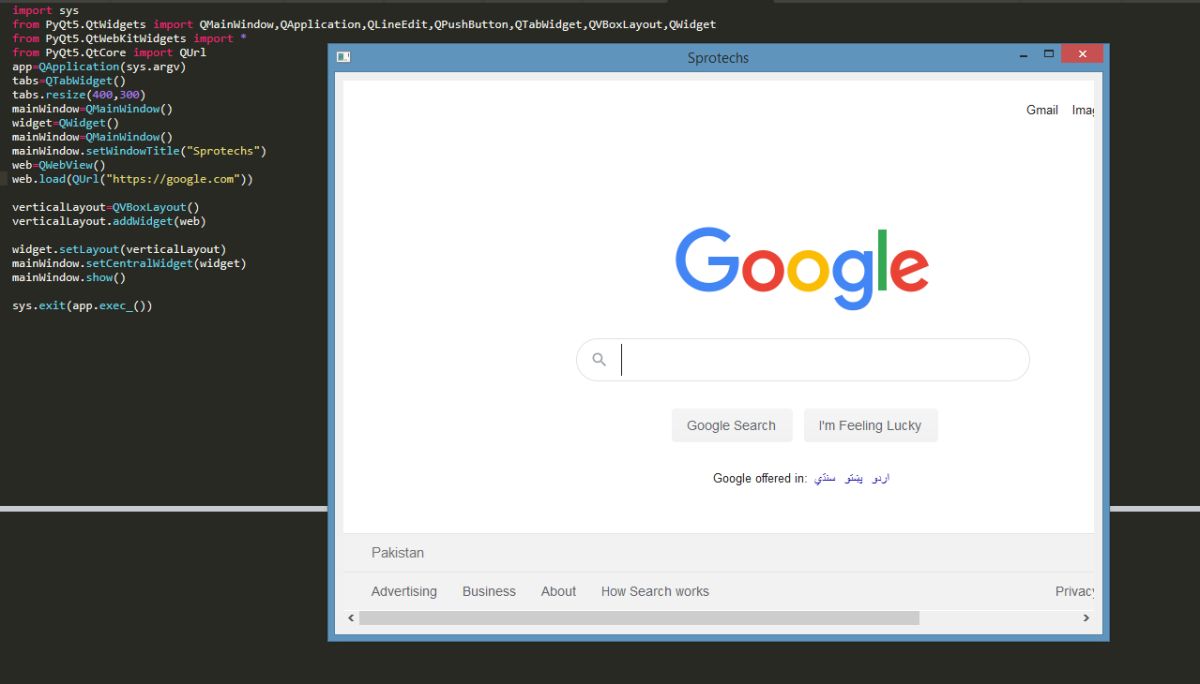Click the Pakistan text in footer
This screenshot has width=1200, height=684.
point(398,553)
